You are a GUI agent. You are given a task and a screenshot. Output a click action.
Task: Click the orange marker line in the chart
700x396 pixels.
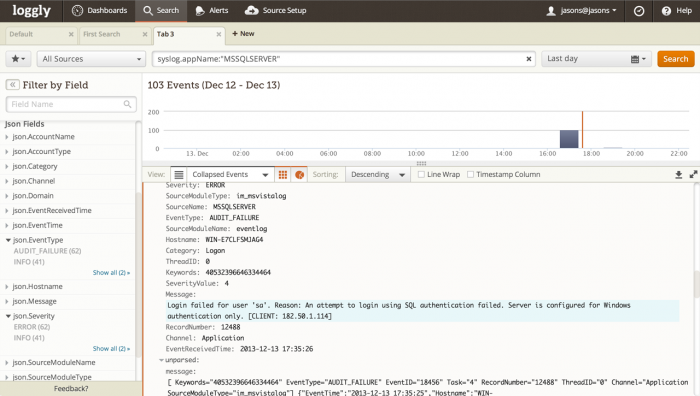tap(582, 129)
